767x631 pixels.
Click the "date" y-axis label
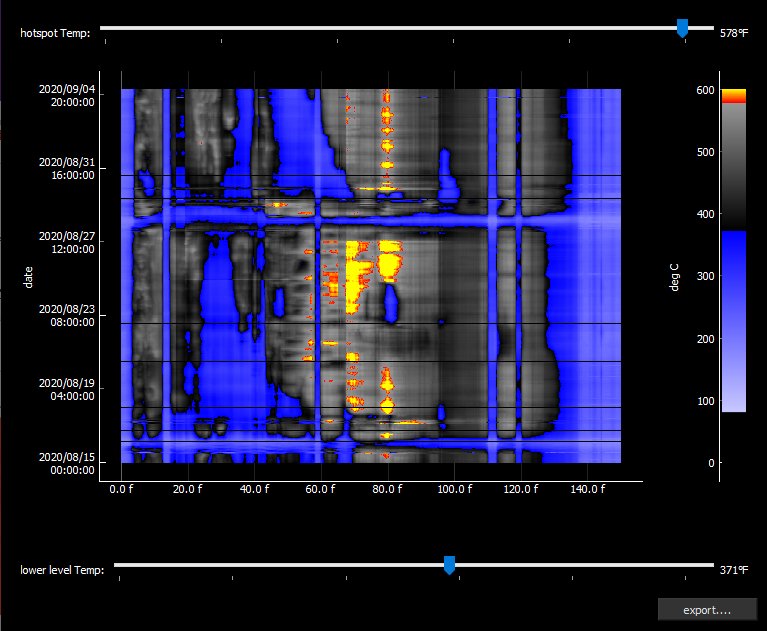[30, 276]
